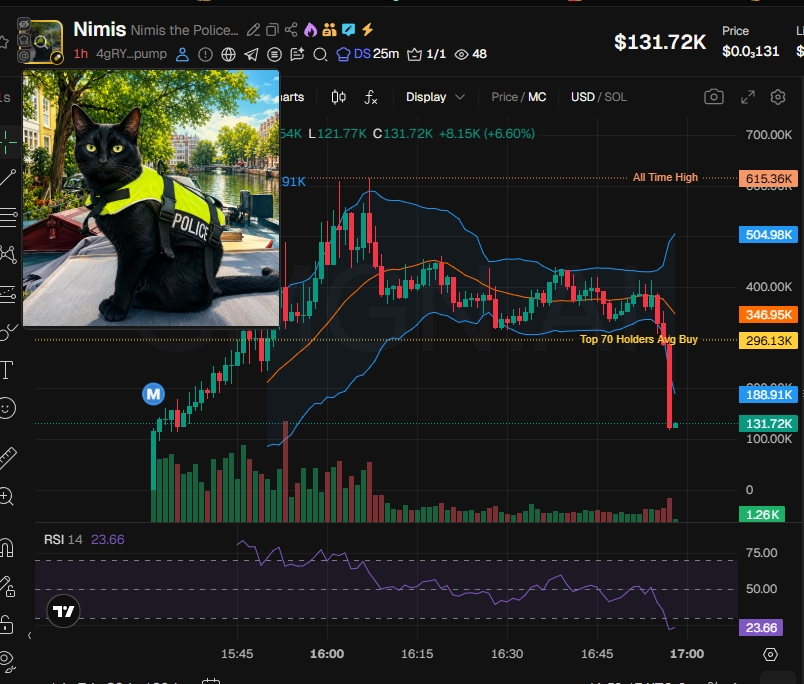Click the exclamation warning info icon

tap(205, 54)
